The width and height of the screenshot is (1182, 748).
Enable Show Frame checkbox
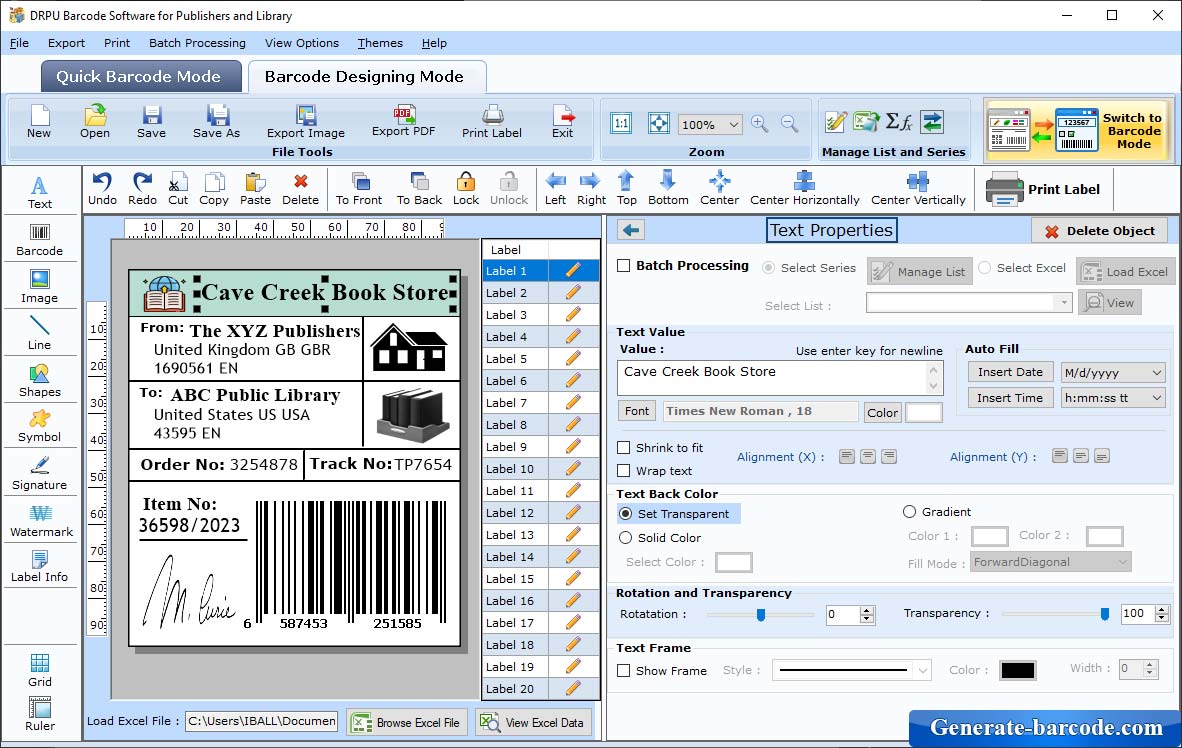tap(623, 670)
